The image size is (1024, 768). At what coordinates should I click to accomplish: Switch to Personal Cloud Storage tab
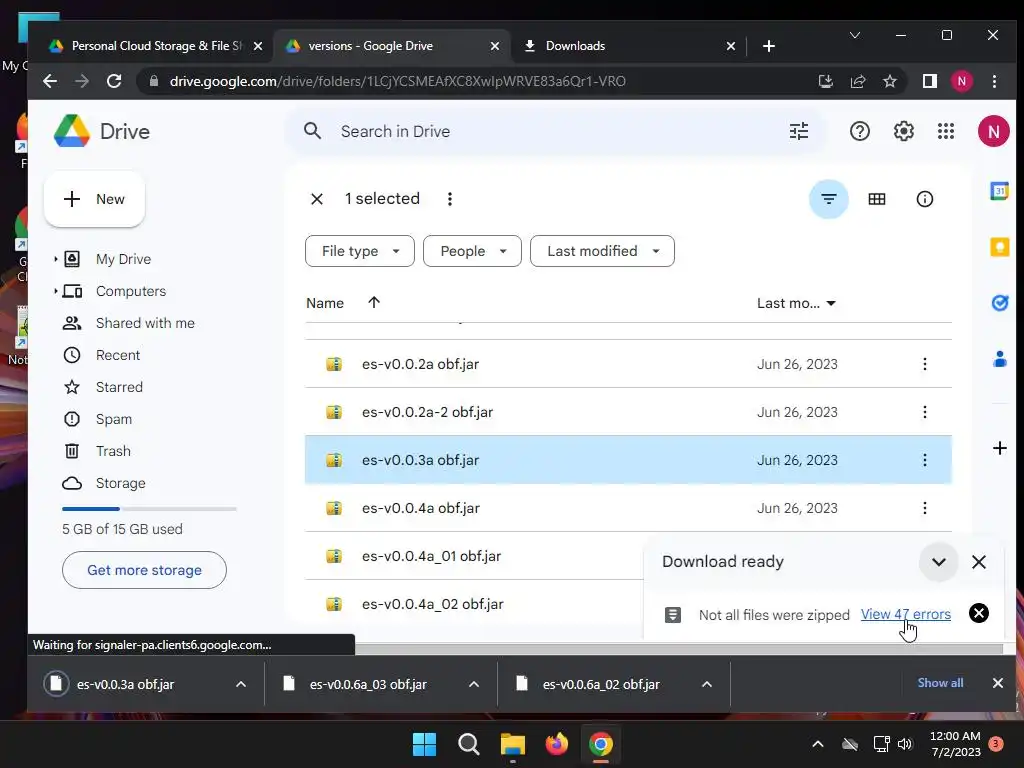tap(155, 46)
